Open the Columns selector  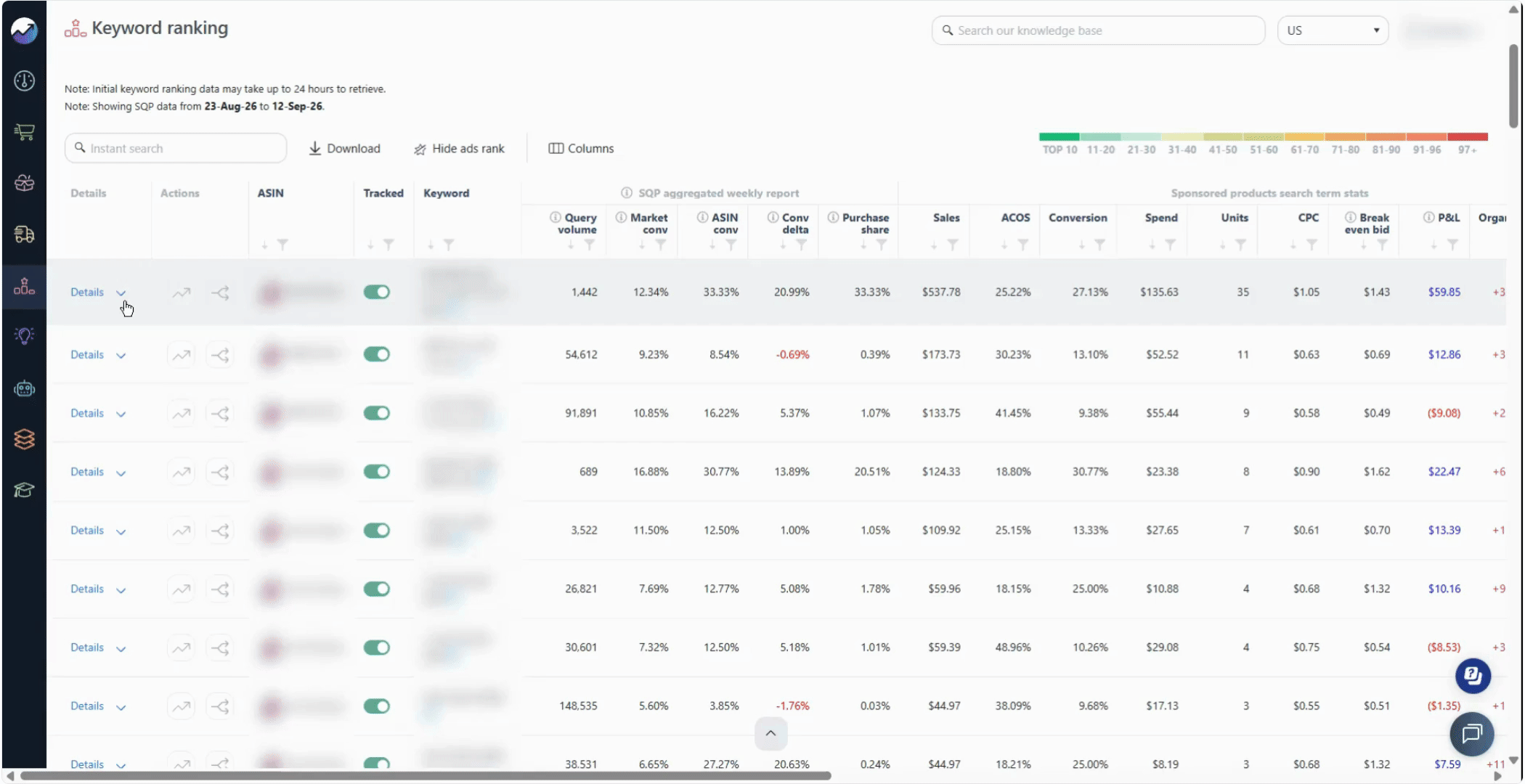coord(581,148)
